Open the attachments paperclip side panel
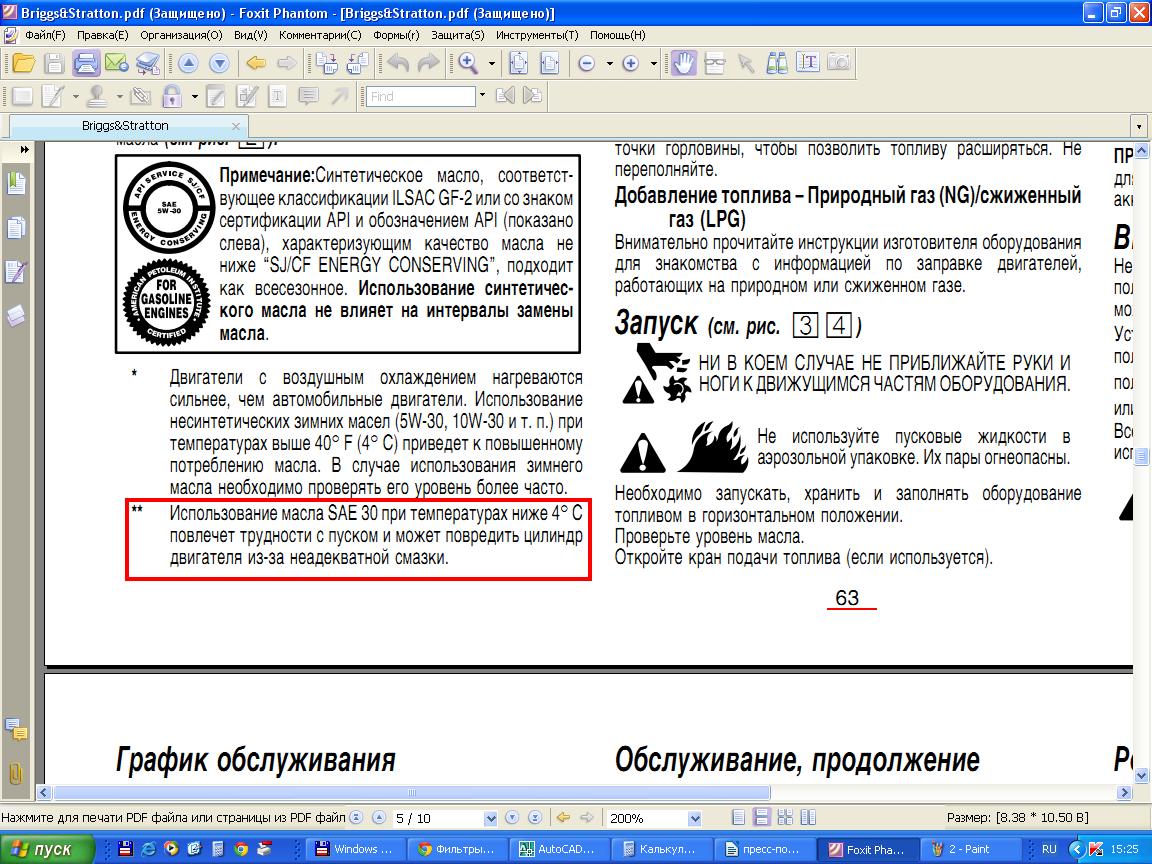Image resolution: width=1152 pixels, height=864 pixels. point(16,773)
